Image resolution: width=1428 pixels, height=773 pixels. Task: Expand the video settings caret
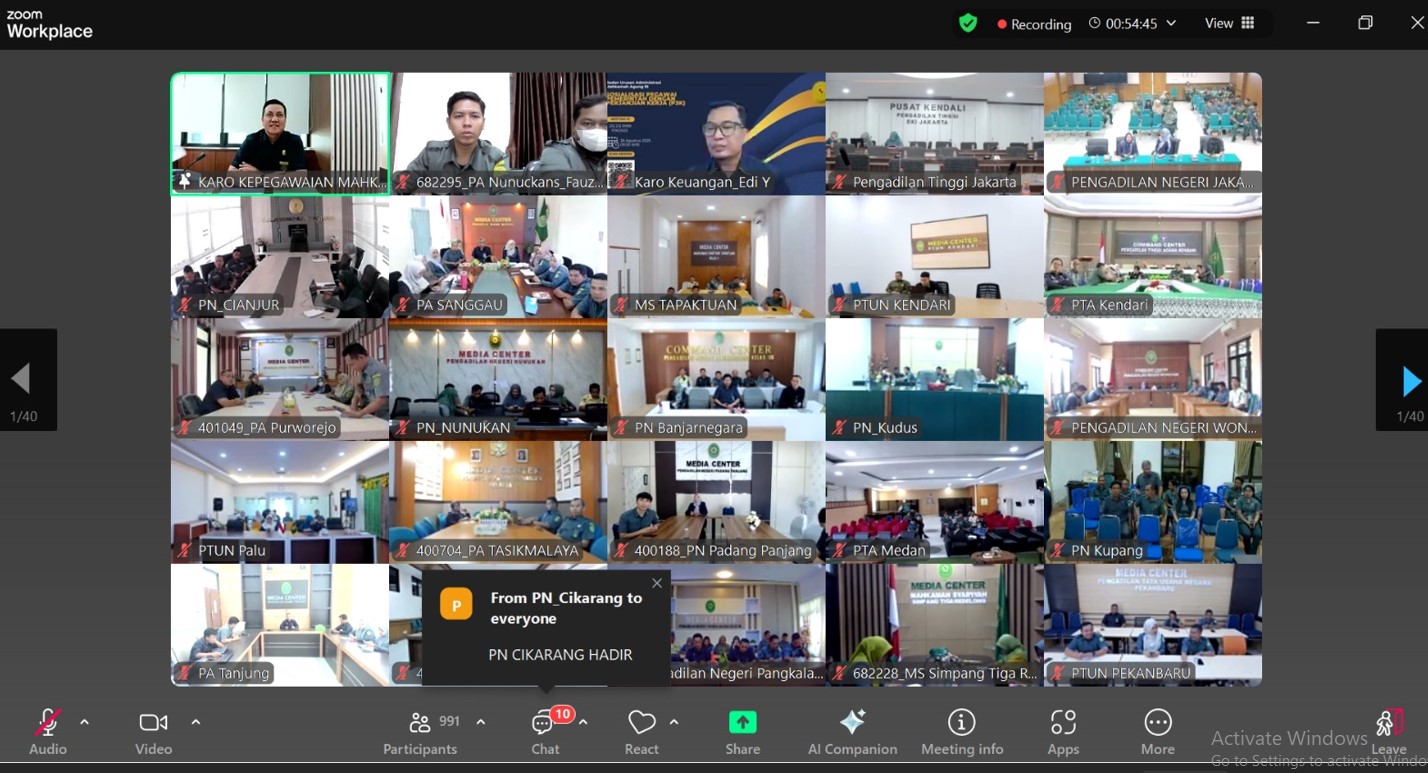click(195, 722)
